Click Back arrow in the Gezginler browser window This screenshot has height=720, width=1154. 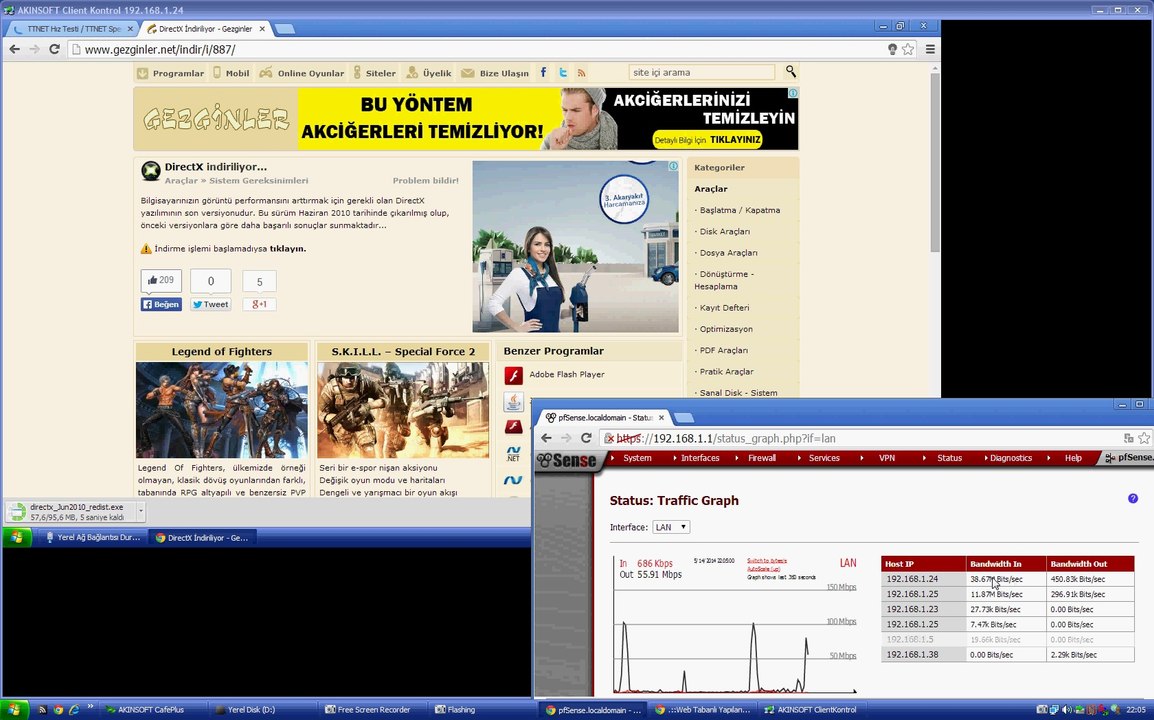(15, 49)
